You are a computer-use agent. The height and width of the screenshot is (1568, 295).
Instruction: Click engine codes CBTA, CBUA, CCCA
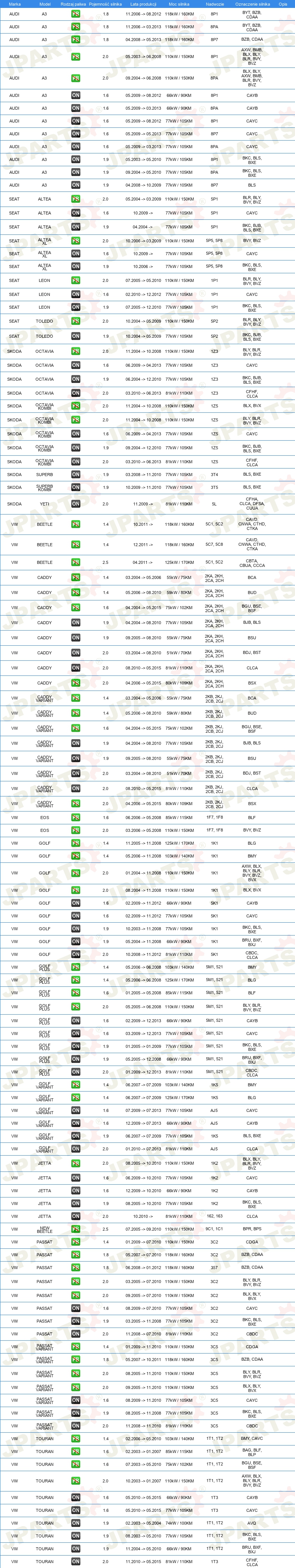(x=252, y=562)
